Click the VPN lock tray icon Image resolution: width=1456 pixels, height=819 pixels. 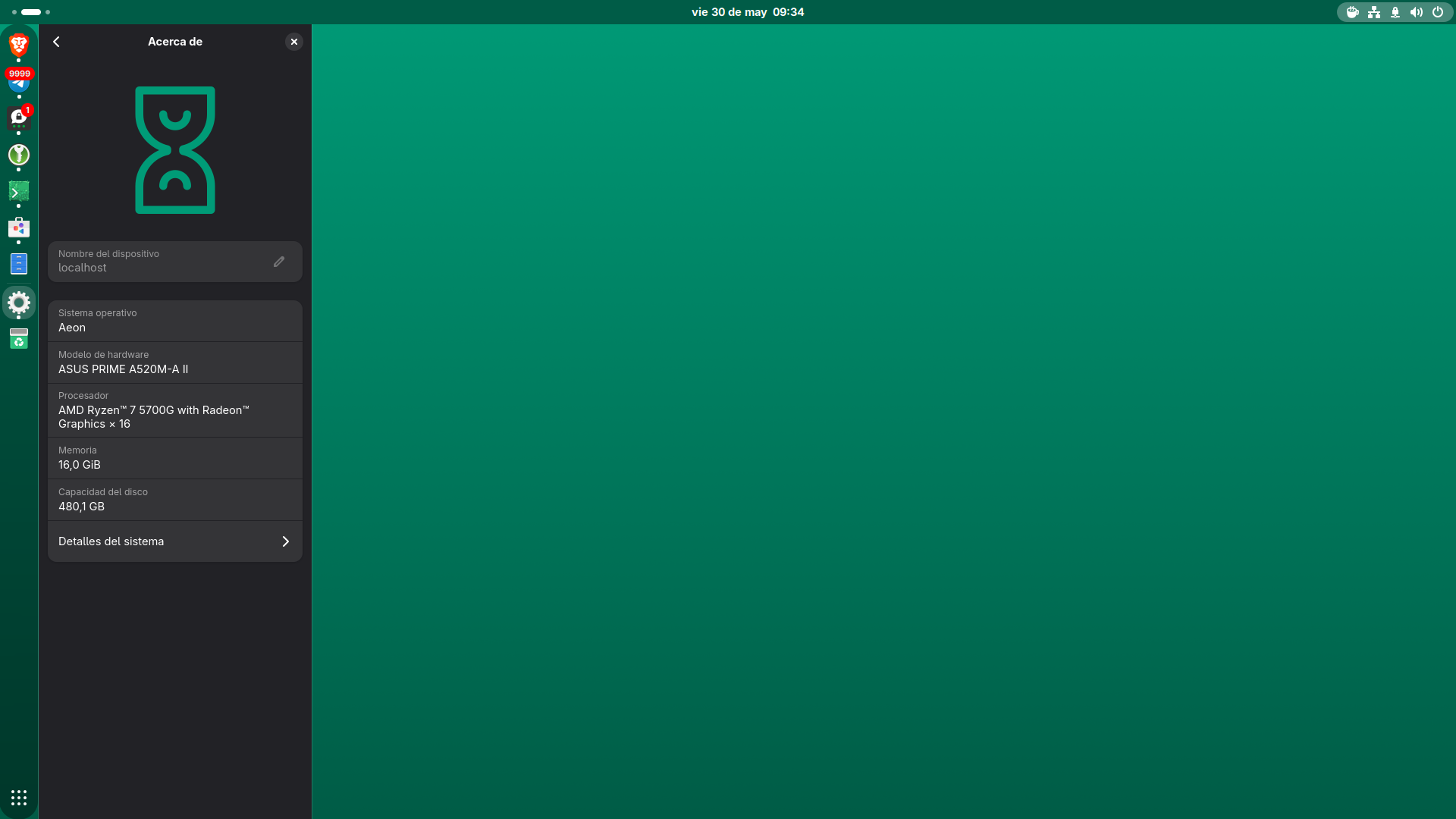pos(1395,12)
